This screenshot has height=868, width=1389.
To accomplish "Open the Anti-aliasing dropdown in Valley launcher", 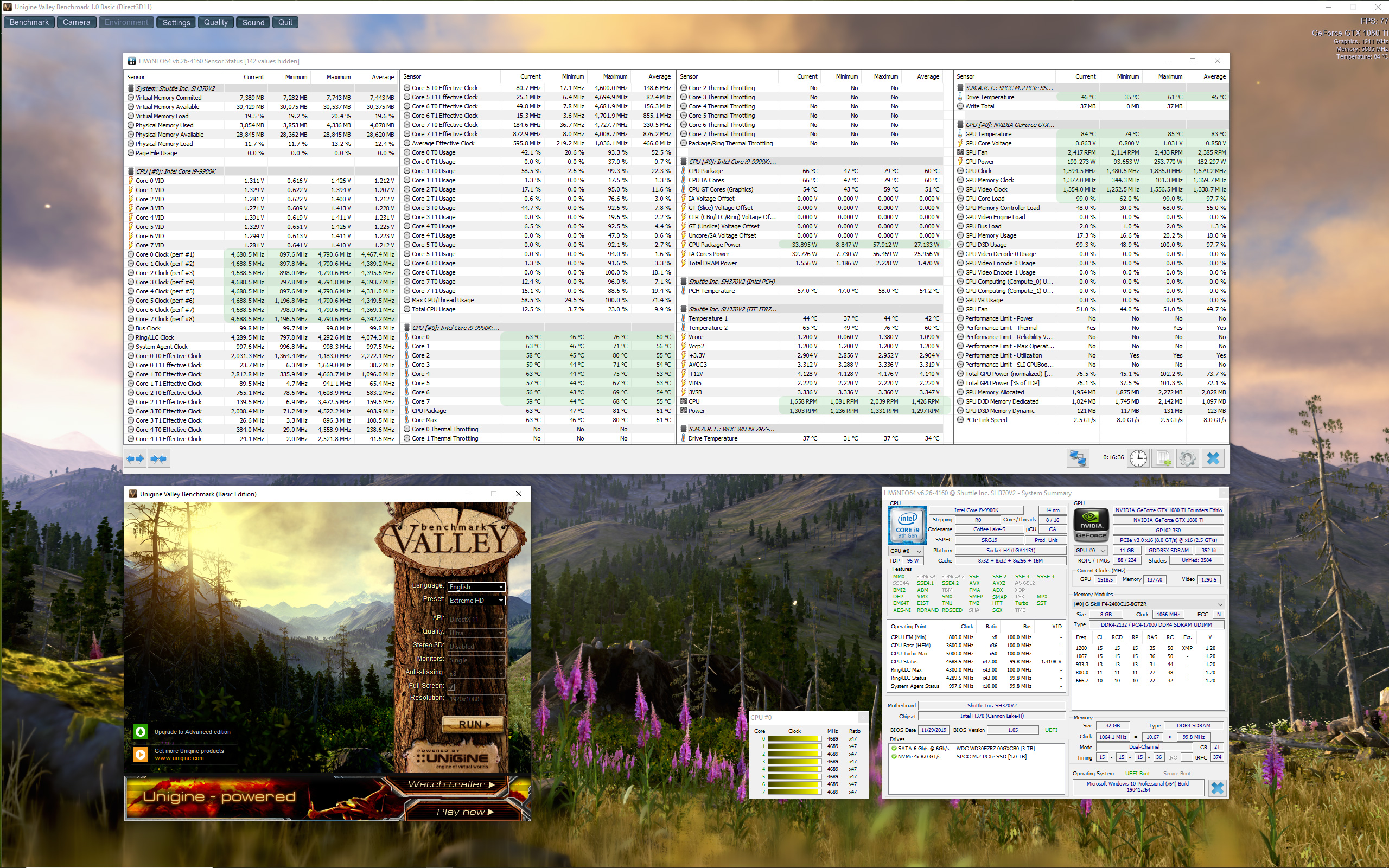I will tap(476, 674).
